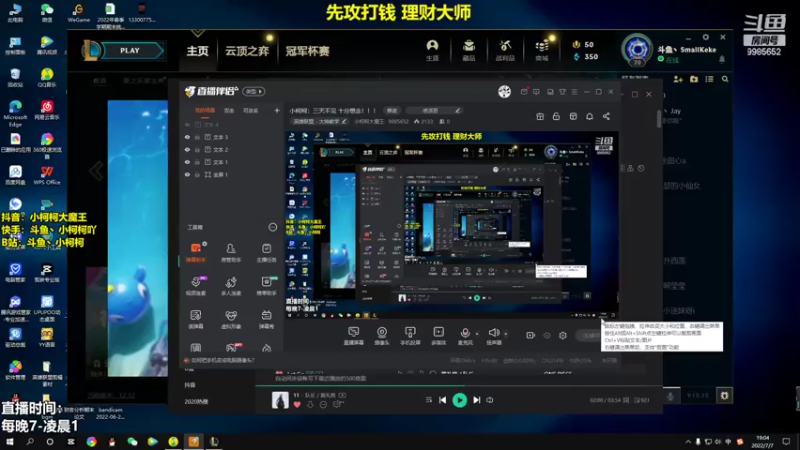Open the 主播任务 tool
The image size is (800, 450).
266,252
